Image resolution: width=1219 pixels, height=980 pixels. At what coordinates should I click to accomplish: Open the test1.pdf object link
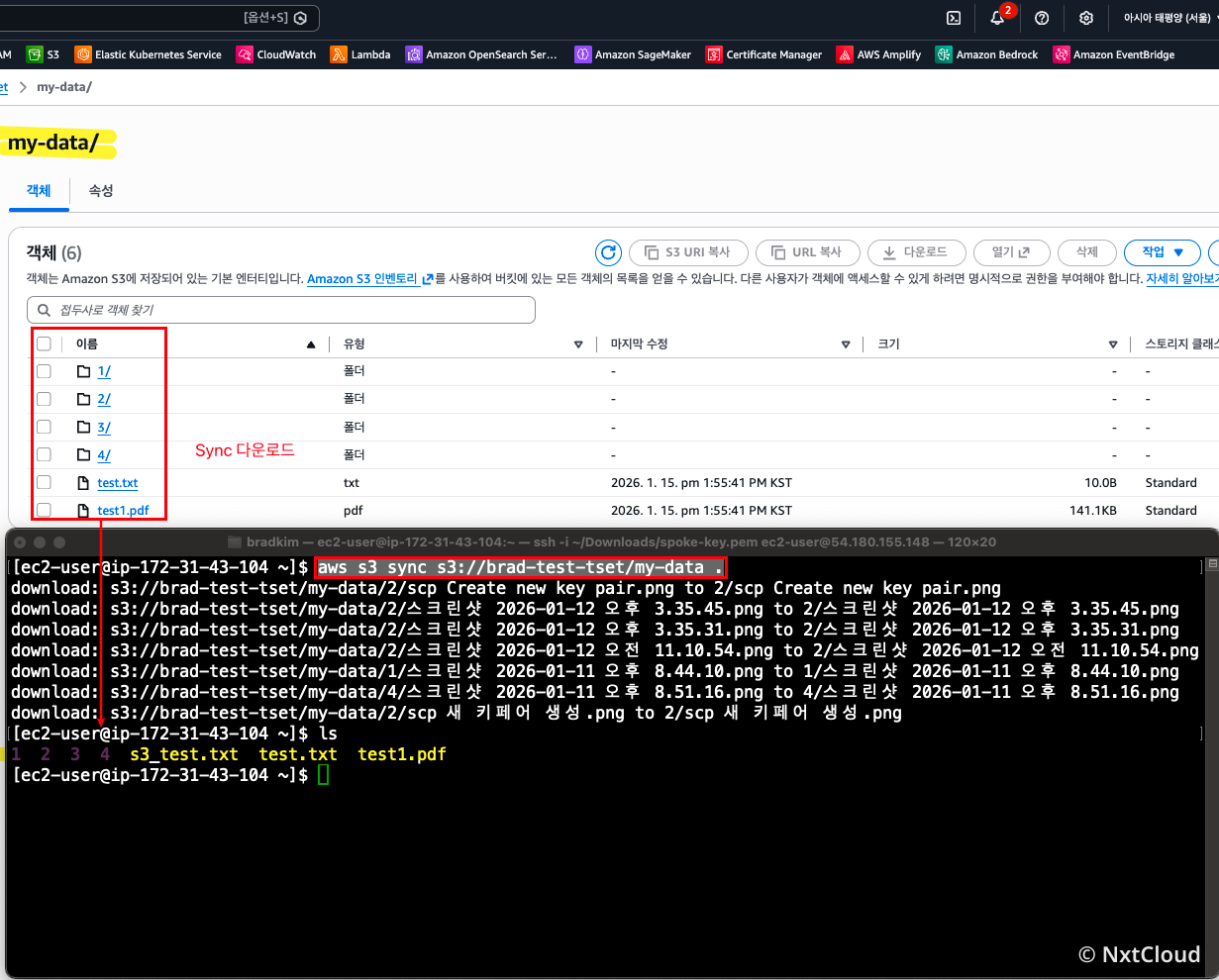click(x=123, y=511)
